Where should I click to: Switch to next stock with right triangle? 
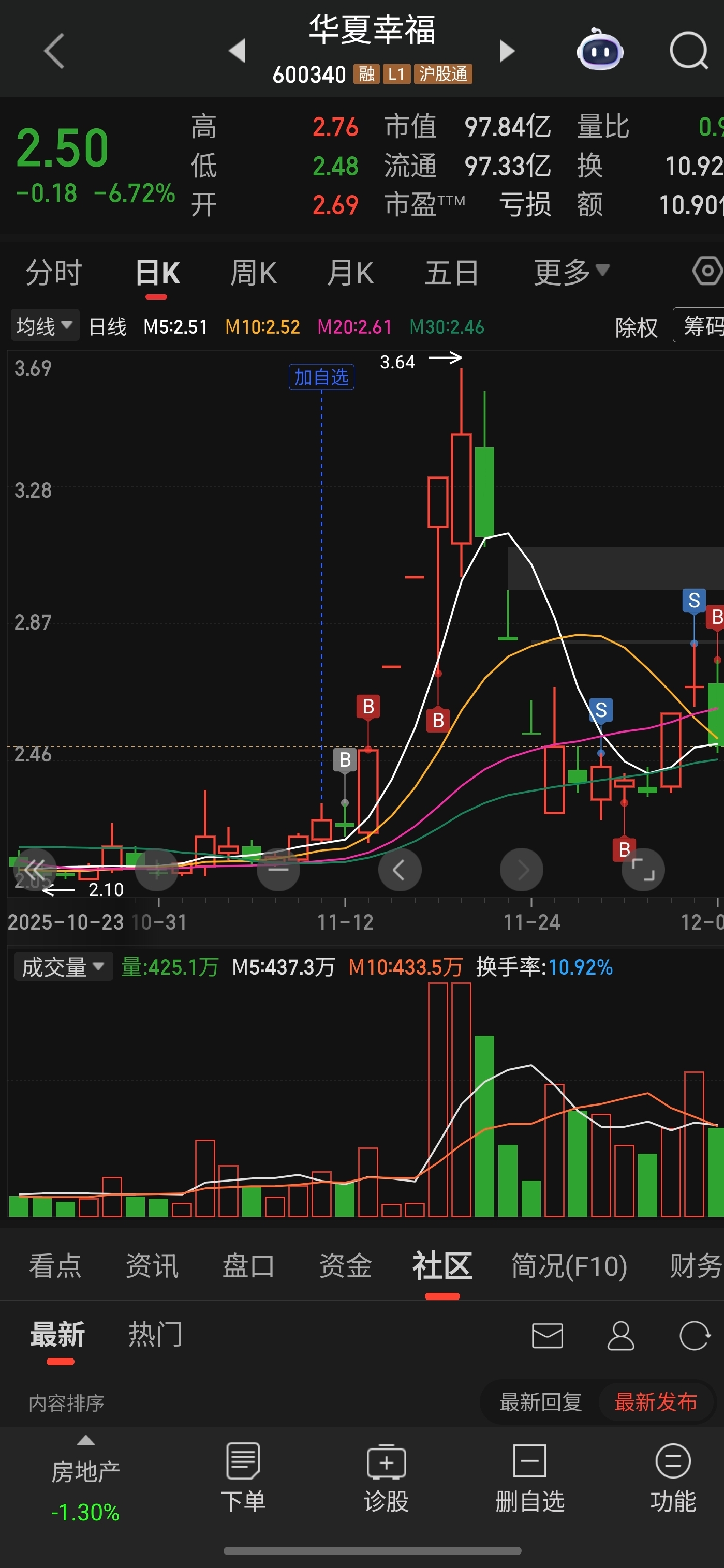pos(507,51)
